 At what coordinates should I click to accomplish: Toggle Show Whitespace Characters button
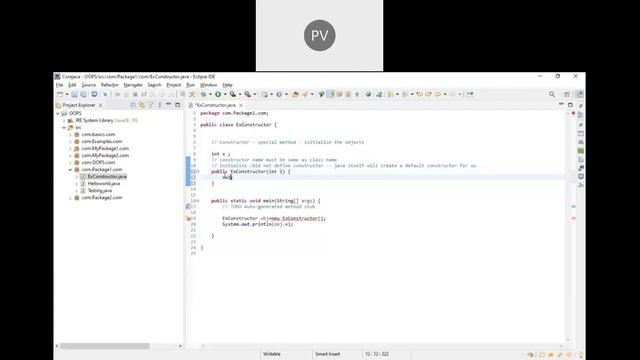pyautogui.click(x=356, y=94)
